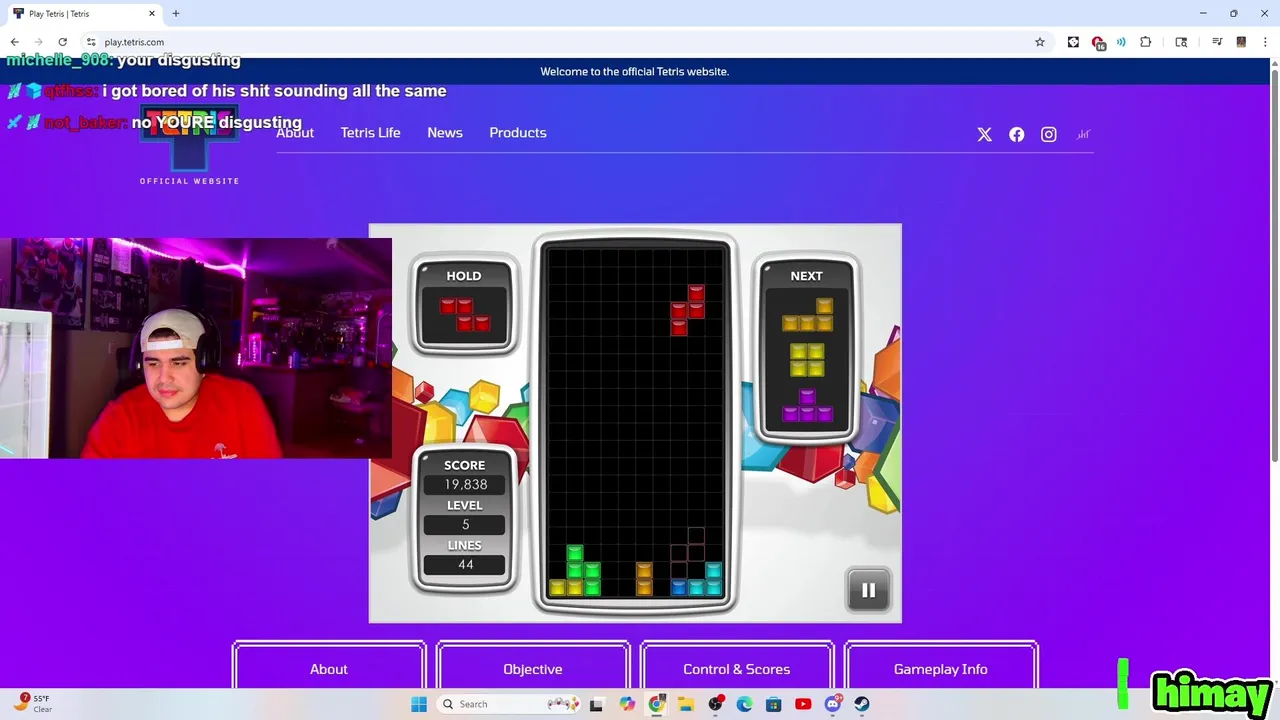This screenshot has width=1280, height=720.
Task: Open File Explorer from the taskbar
Action: coord(686,704)
